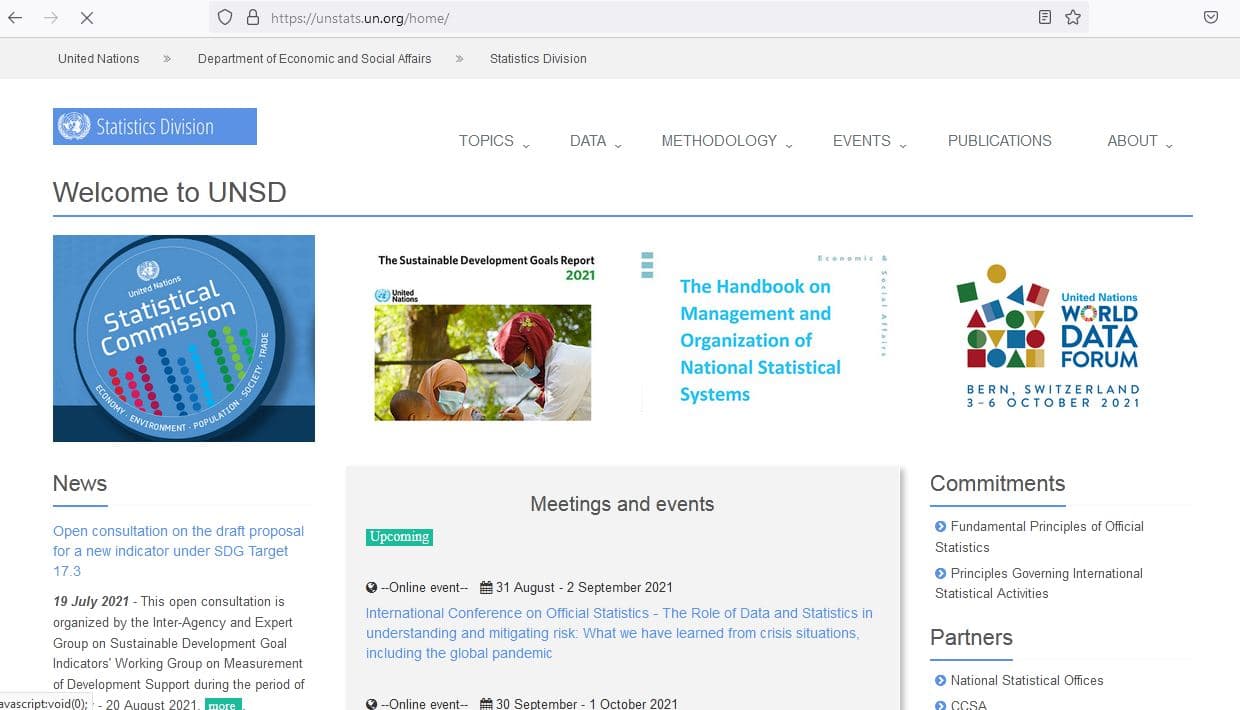
Task: Open the Pocket save icon
Action: click(x=1211, y=17)
